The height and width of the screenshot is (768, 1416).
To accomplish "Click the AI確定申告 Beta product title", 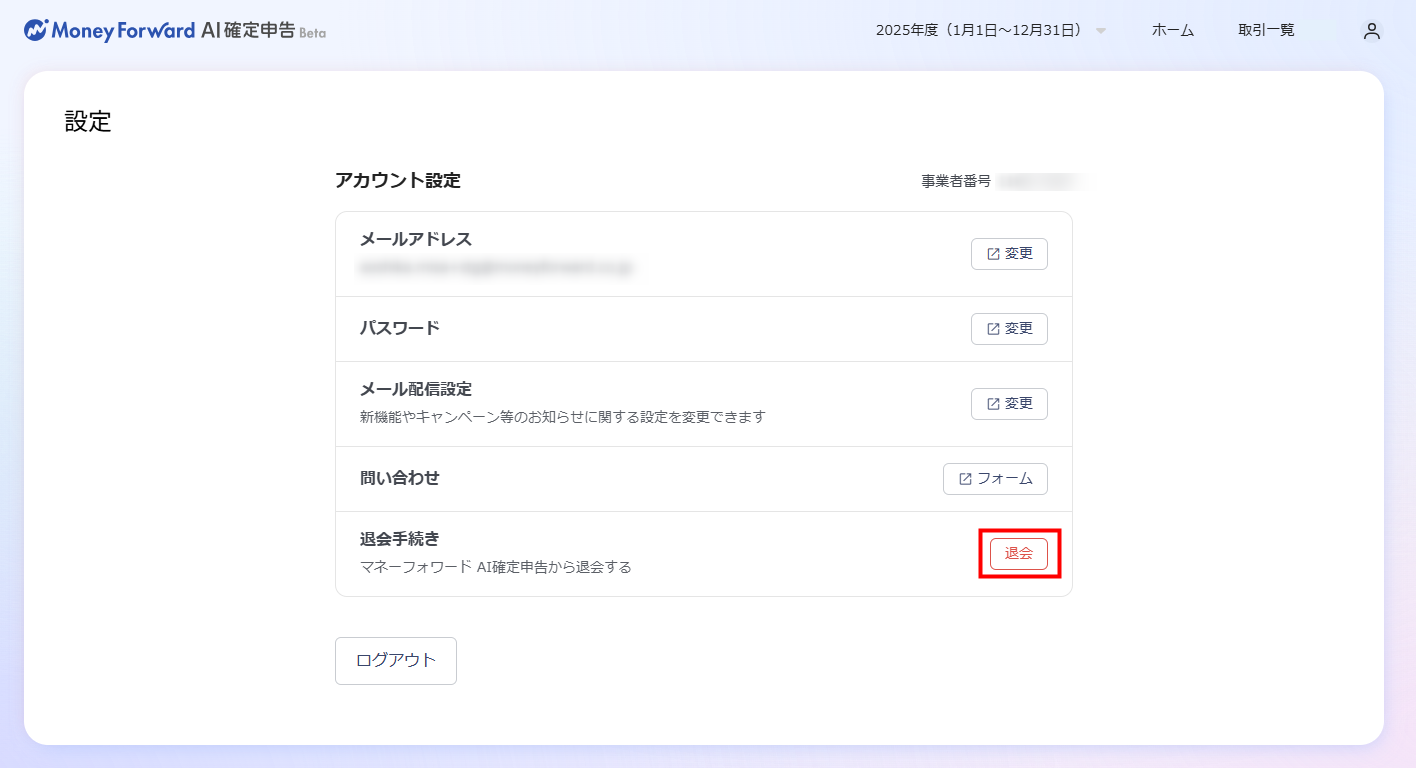I will coord(263,31).
